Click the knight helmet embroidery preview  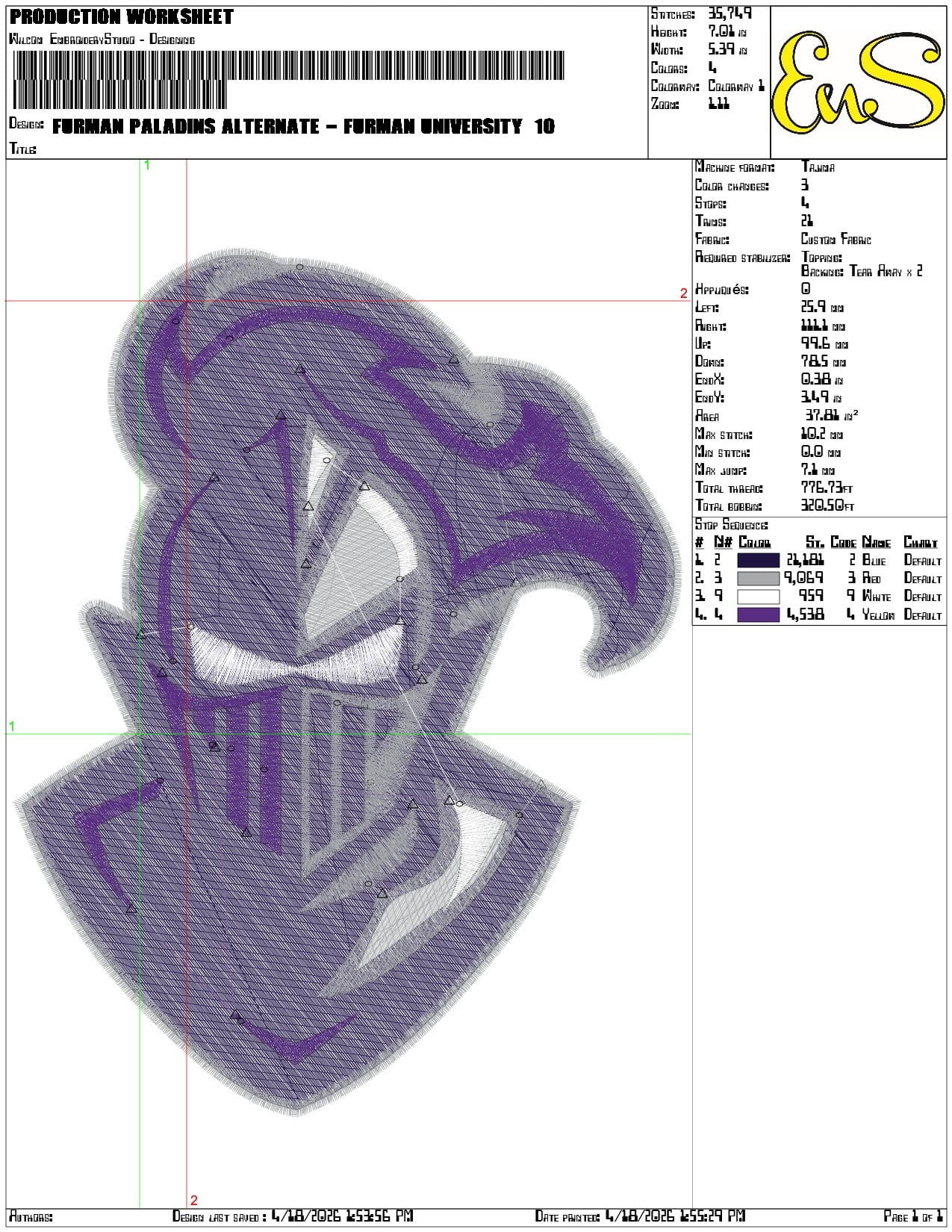347,681
